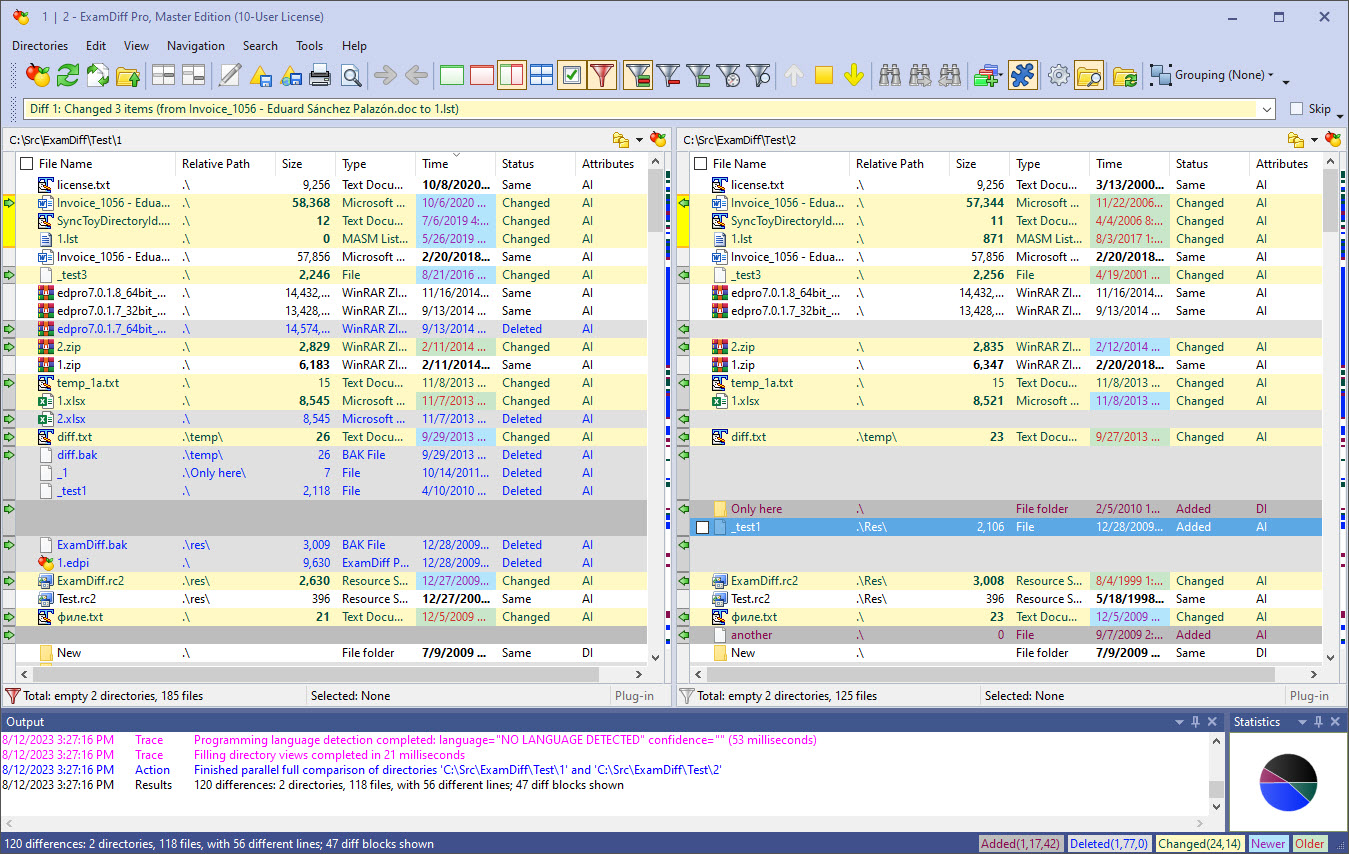Open the Navigation menu
Viewport: 1349px width, 854px height.
point(196,46)
